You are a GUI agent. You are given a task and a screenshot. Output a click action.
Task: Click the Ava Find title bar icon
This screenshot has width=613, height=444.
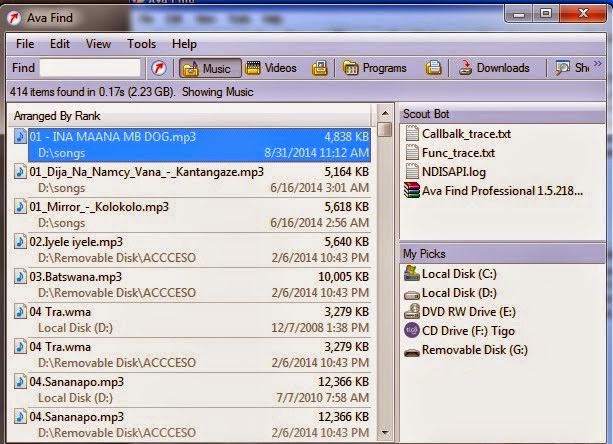click(14, 18)
